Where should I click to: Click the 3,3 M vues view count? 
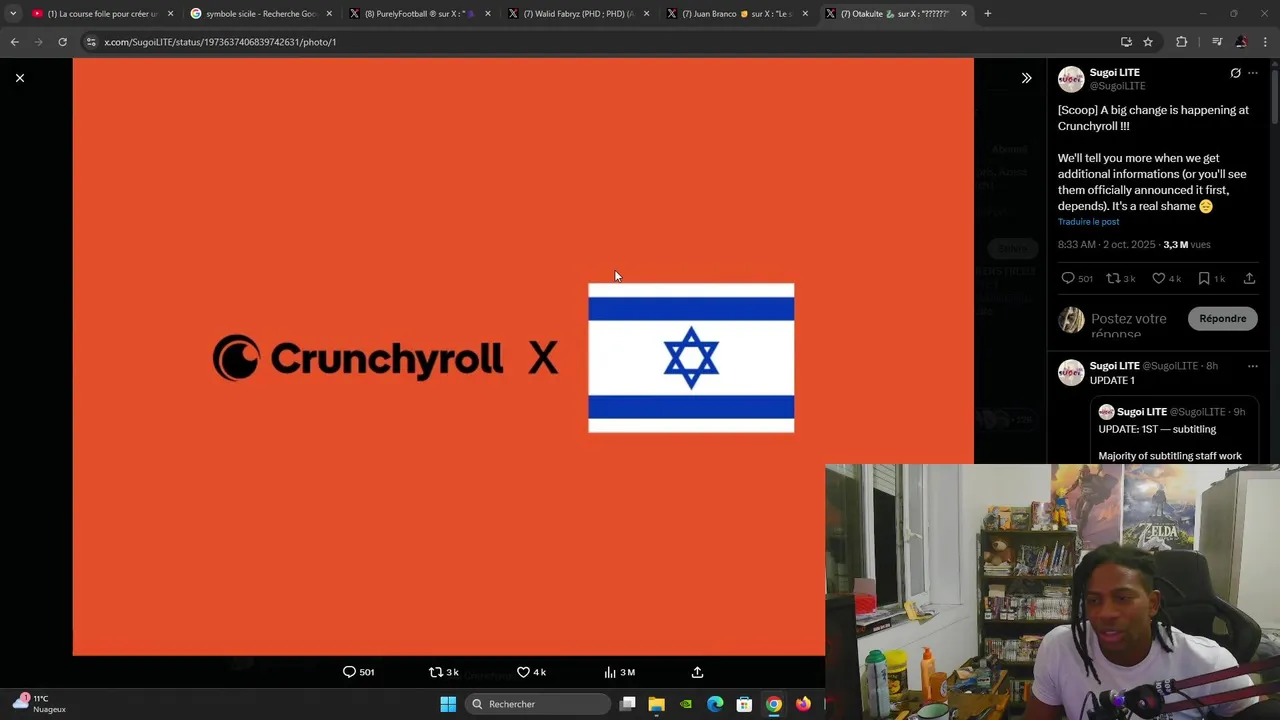pyautogui.click(x=1186, y=245)
